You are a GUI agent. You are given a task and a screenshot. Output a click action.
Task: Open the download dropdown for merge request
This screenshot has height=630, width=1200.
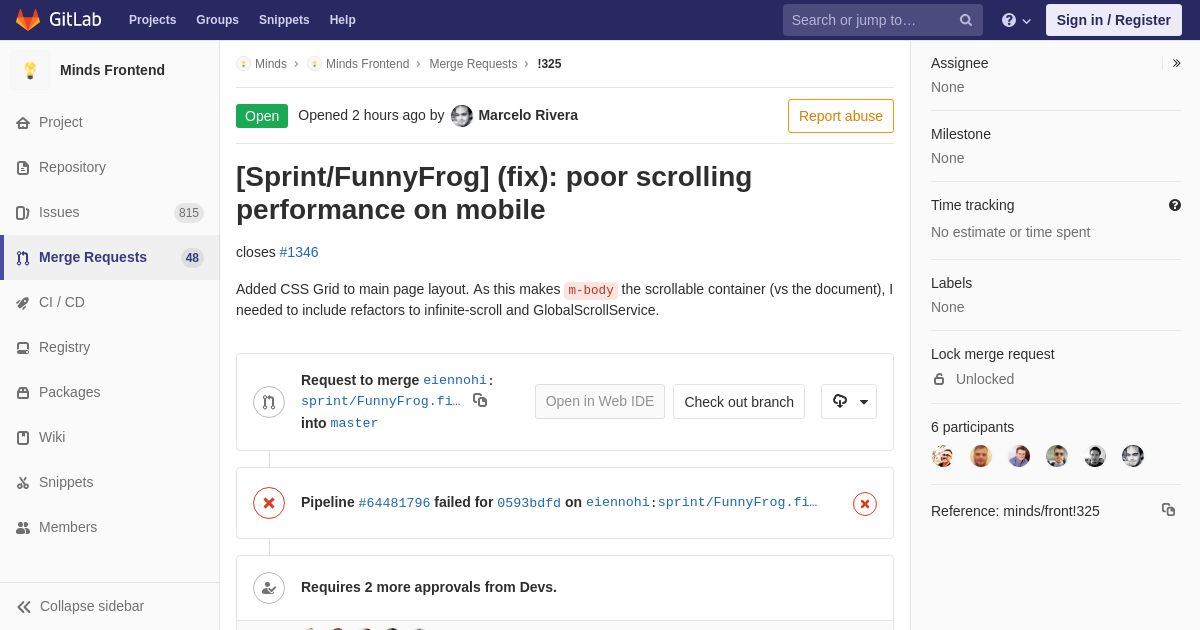tap(849, 402)
